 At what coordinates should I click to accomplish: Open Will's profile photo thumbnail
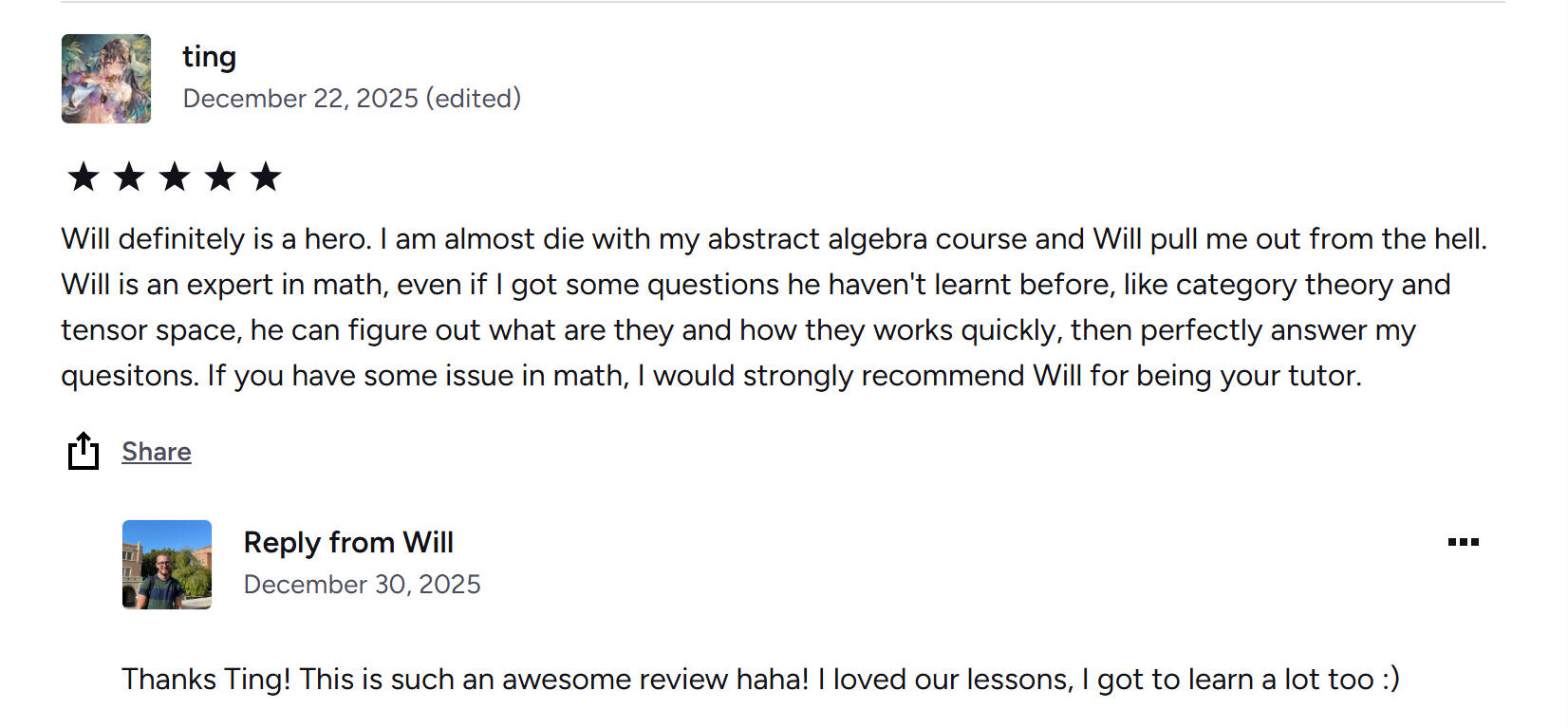pyautogui.click(x=167, y=565)
